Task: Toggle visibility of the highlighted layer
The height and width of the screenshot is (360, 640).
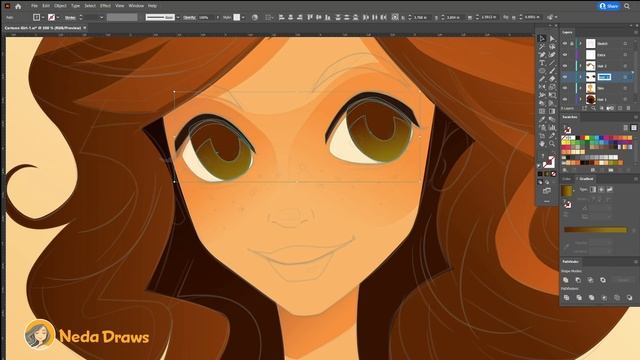Action: click(x=565, y=77)
